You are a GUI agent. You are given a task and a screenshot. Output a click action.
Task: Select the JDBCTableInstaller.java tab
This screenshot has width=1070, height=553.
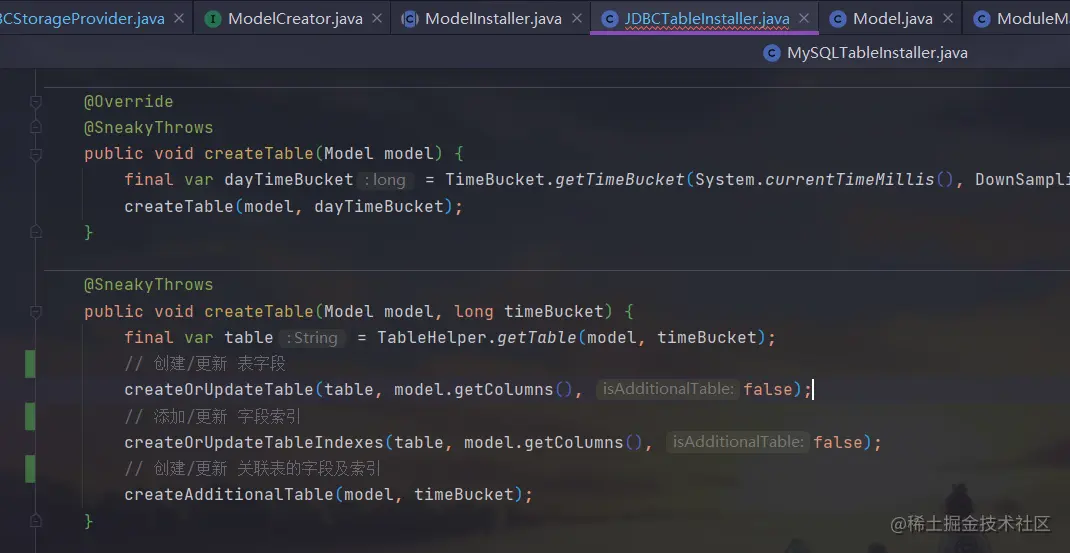click(x=706, y=18)
